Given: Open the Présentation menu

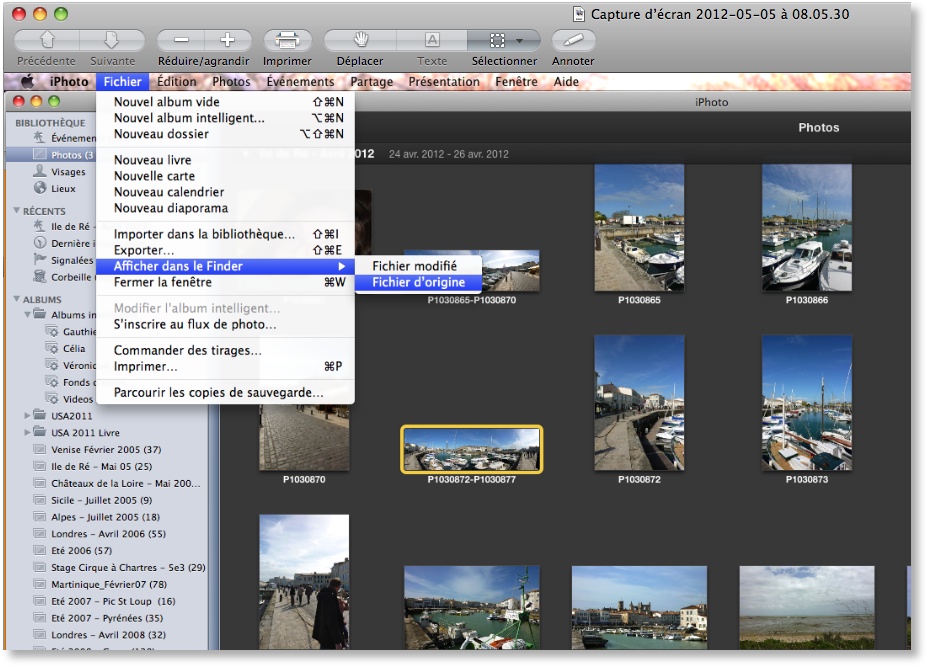Looking at the screenshot, I should [444, 82].
